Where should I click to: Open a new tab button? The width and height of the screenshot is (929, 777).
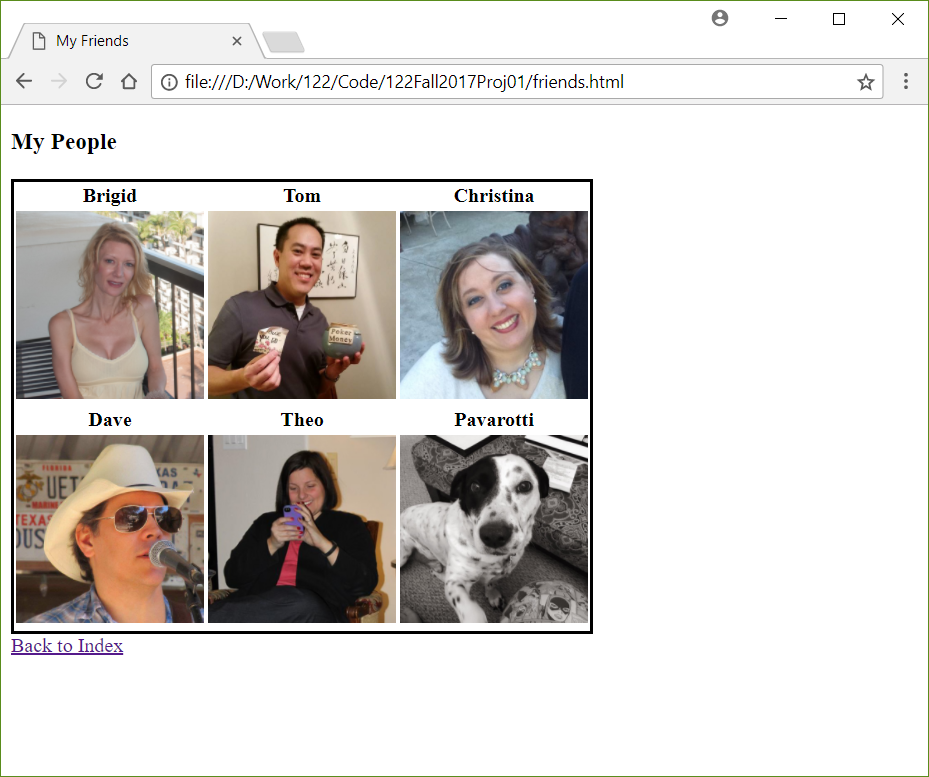(283, 42)
